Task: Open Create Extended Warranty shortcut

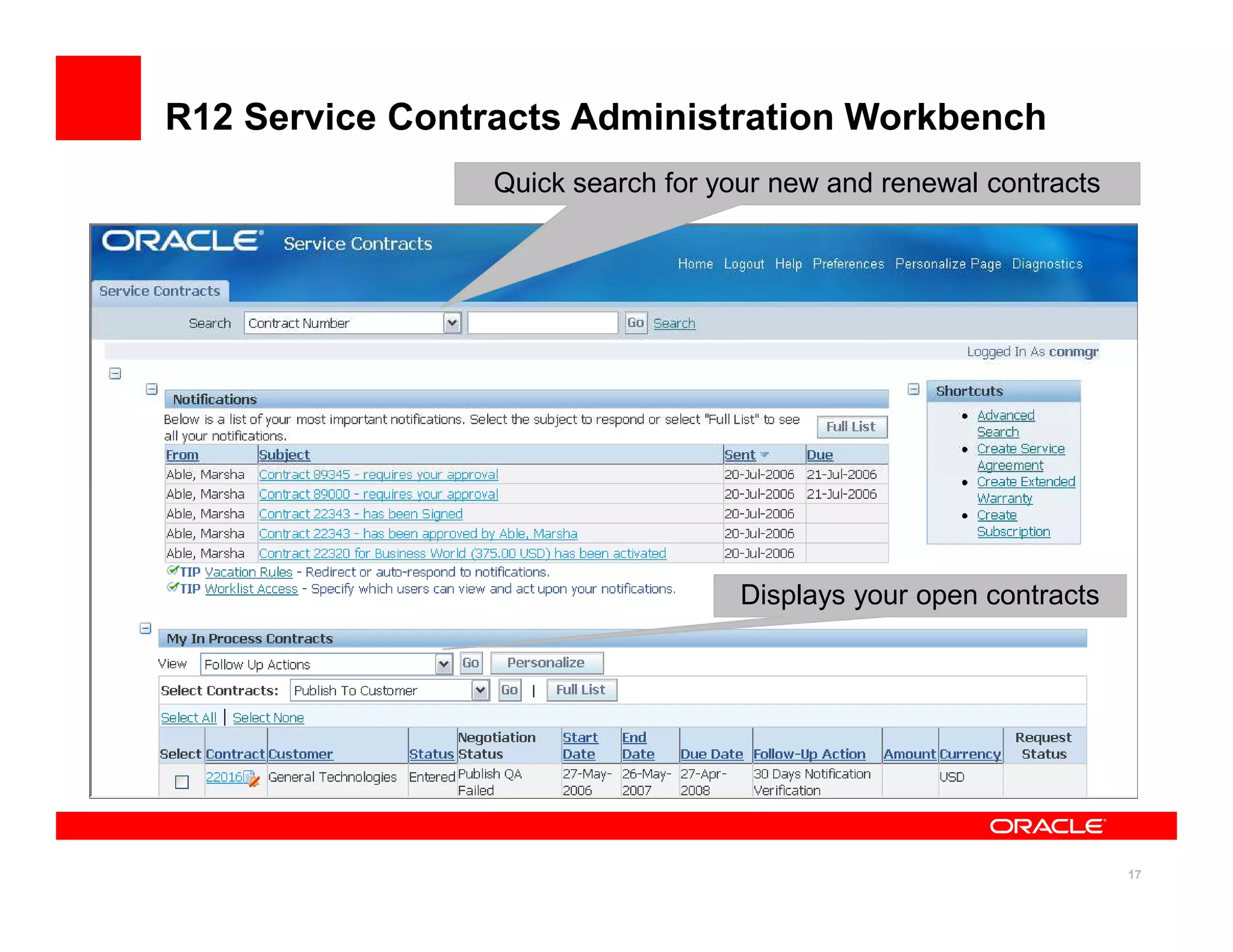Action: click(x=1026, y=490)
